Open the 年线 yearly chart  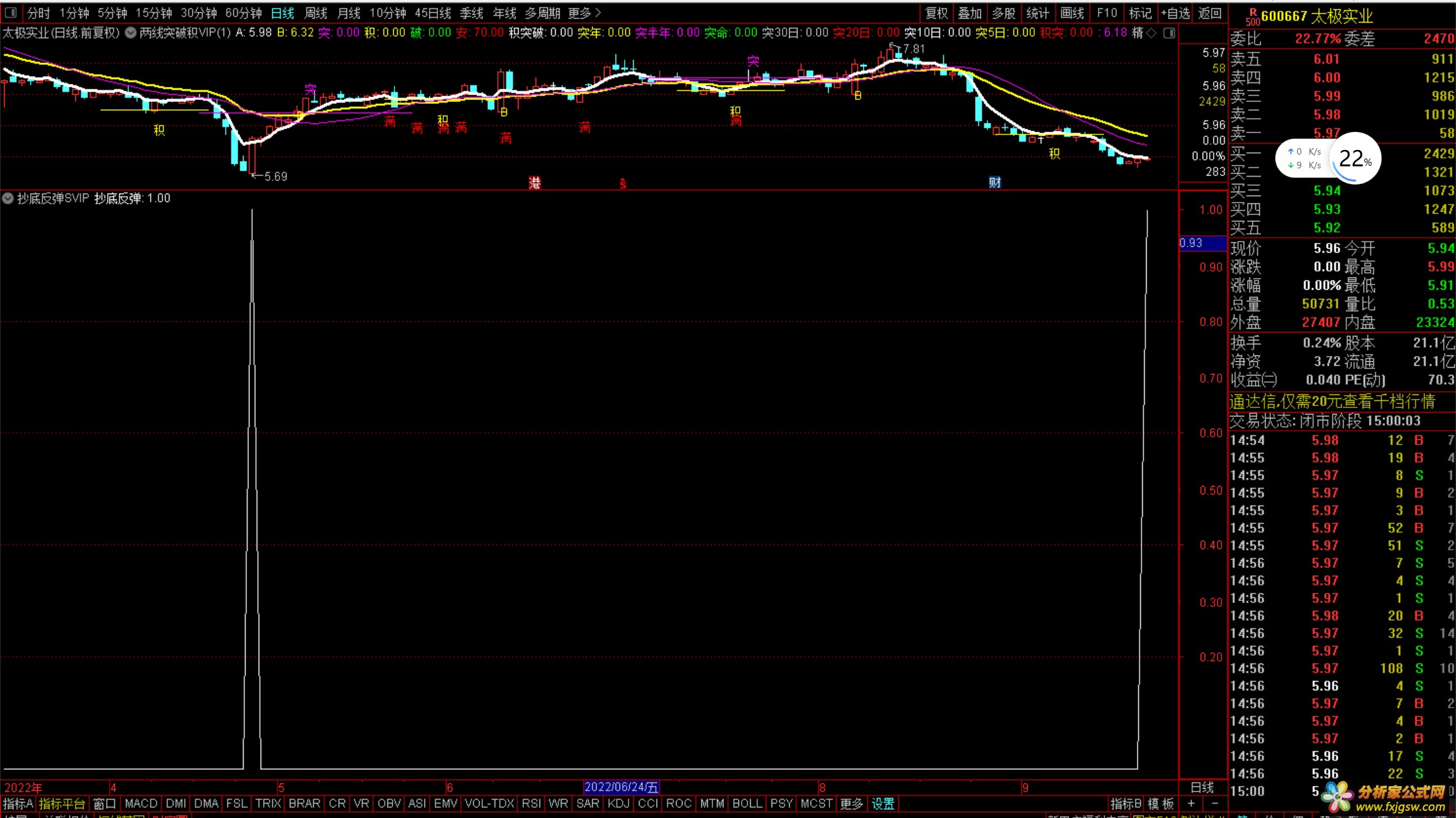click(x=504, y=13)
